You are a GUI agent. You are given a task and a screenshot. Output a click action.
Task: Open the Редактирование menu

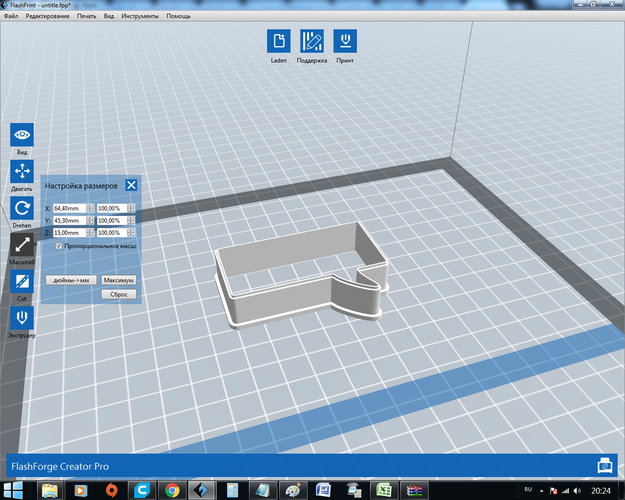(47, 16)
